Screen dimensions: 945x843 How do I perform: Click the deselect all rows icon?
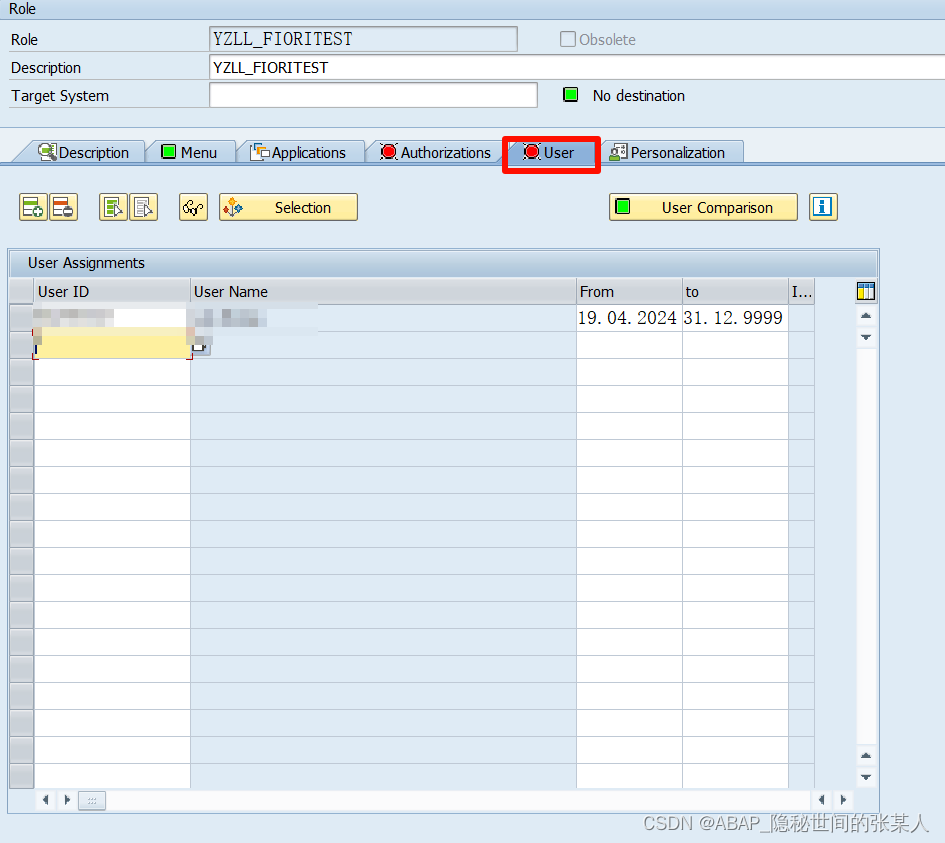coord(143,207)
